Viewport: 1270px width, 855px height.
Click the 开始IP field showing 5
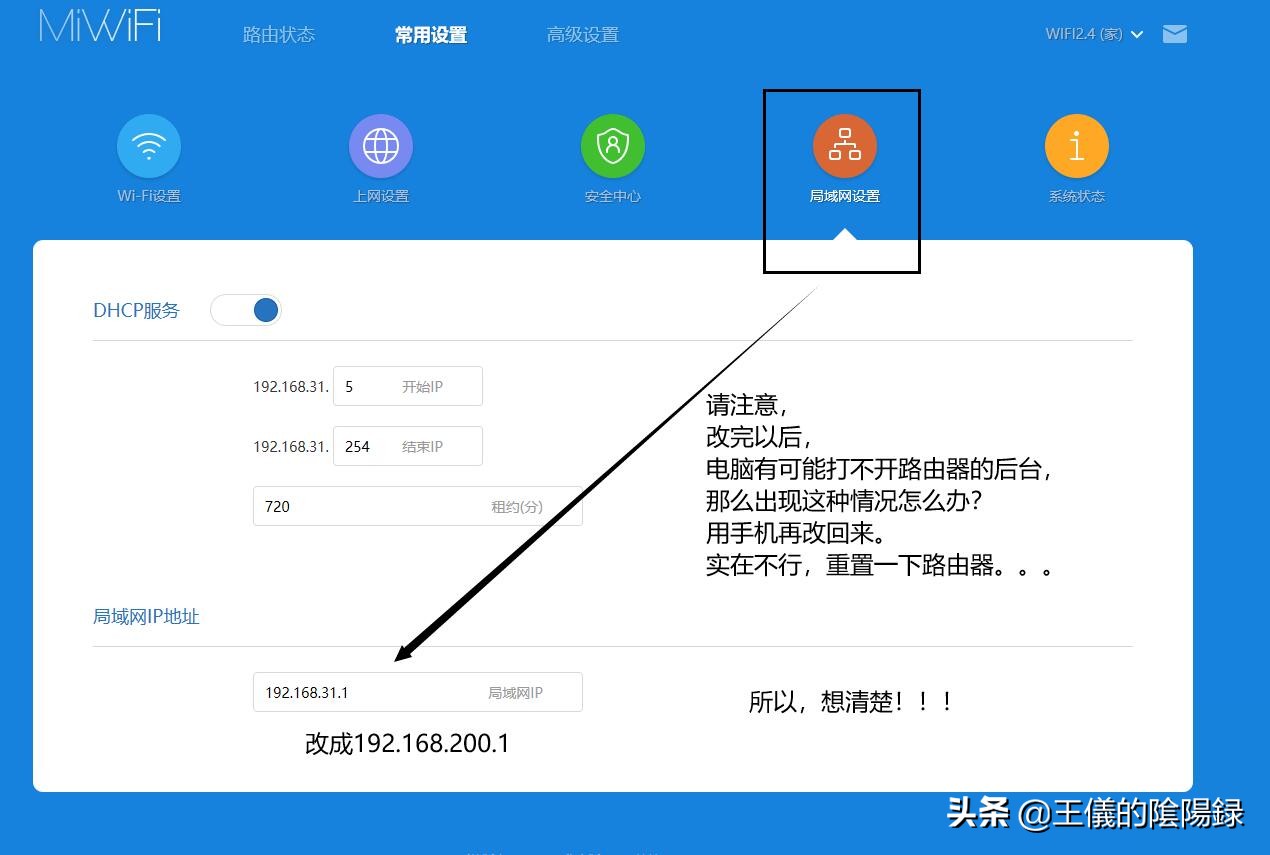point(408,386)
